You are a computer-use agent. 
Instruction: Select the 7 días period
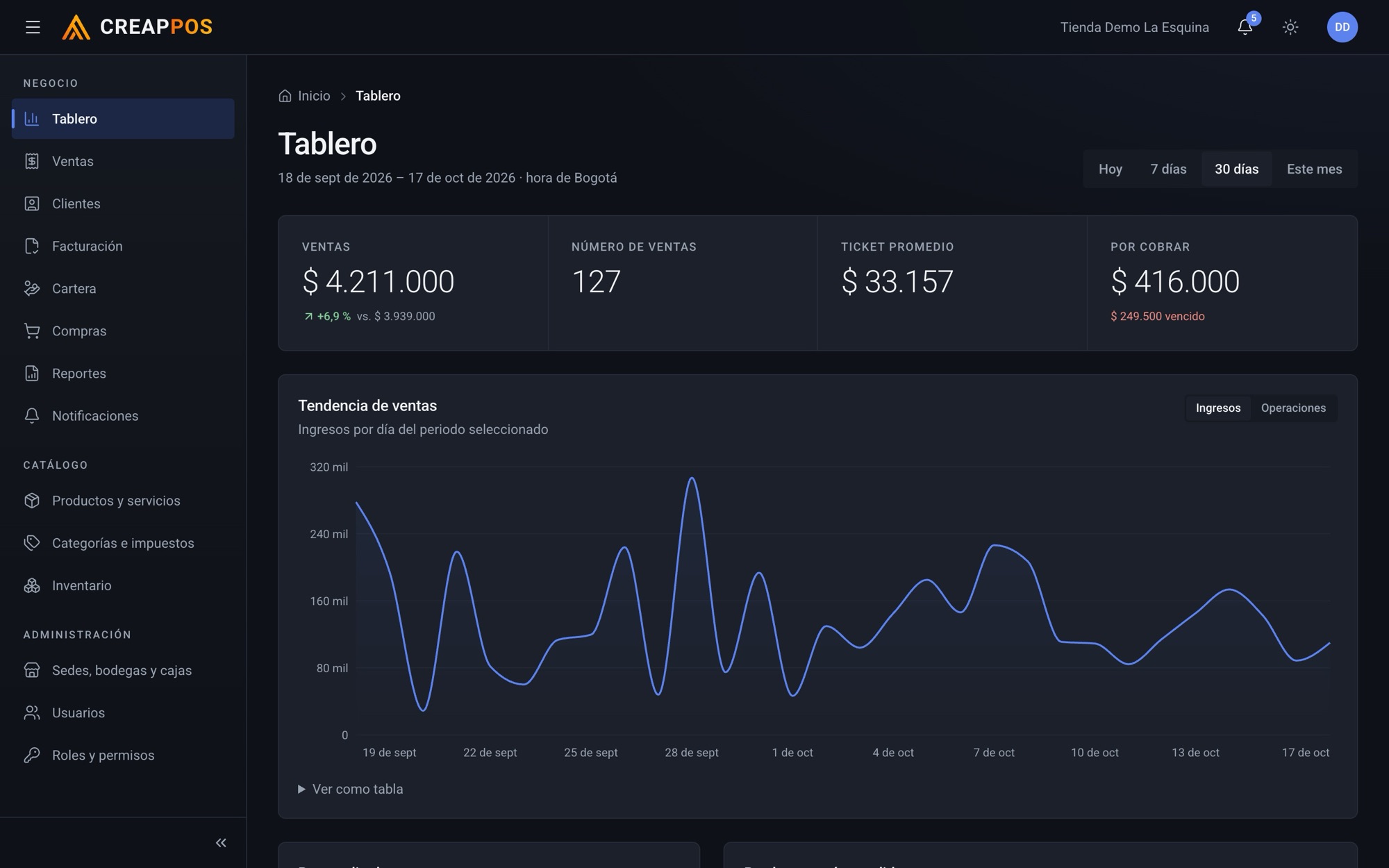pyautogui.click(x=1168, y=169)
